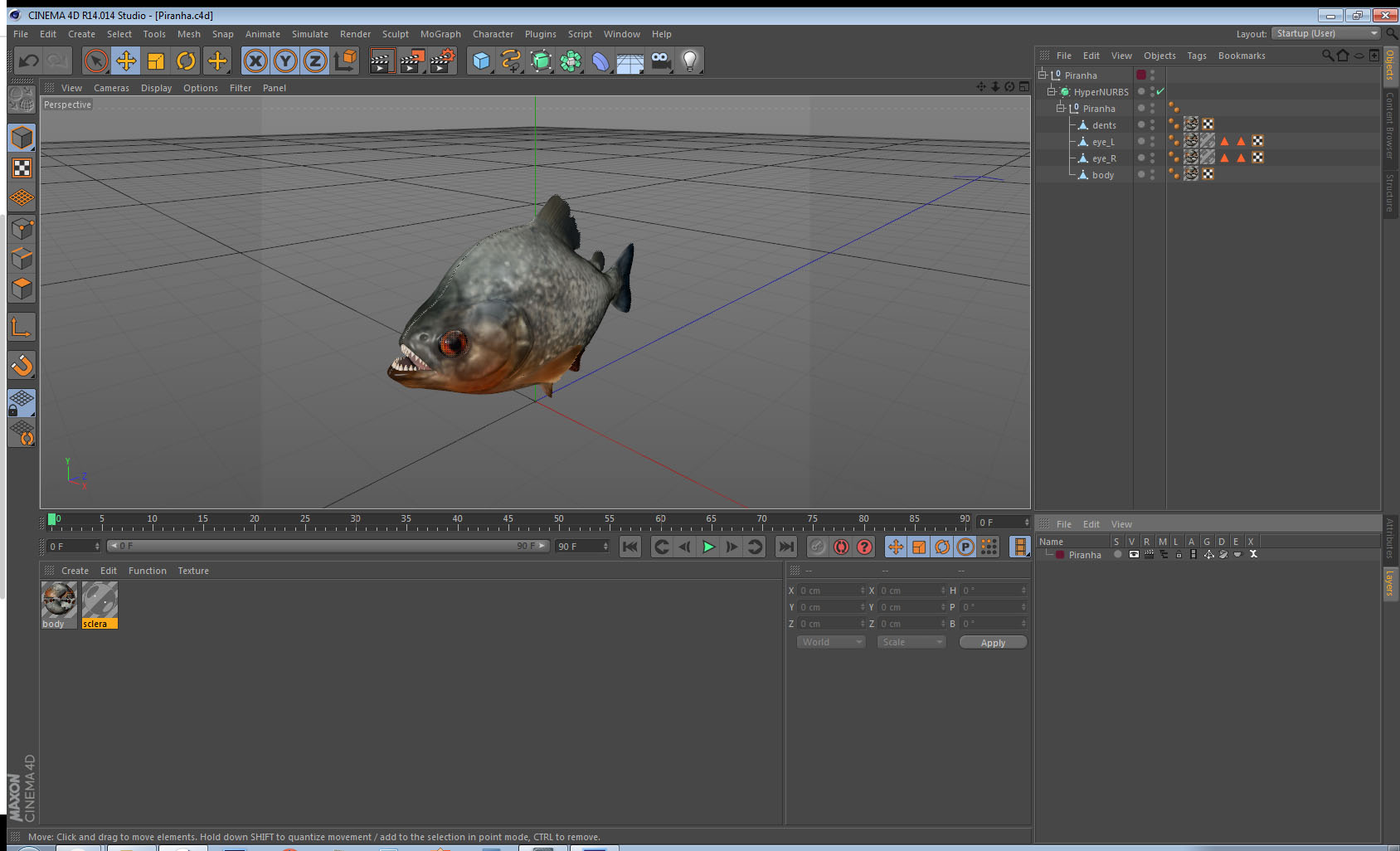1400x851 pixels.
Task: Open the viewport Display menu
Action: [x=156, y=88]
